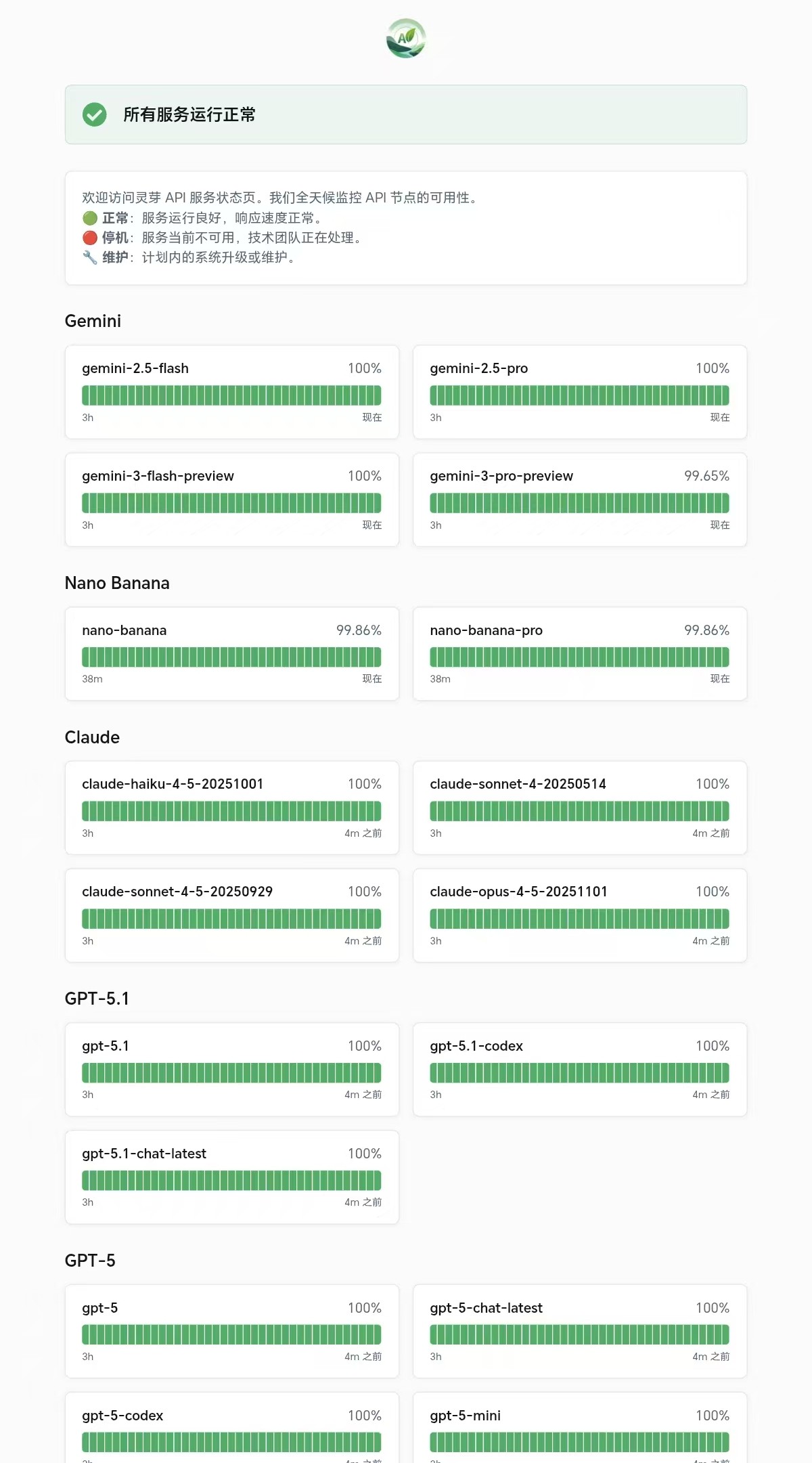Click the wrench maintenance icon
The width and height of the screenshot is (812, 1463).
click(90, 257)
